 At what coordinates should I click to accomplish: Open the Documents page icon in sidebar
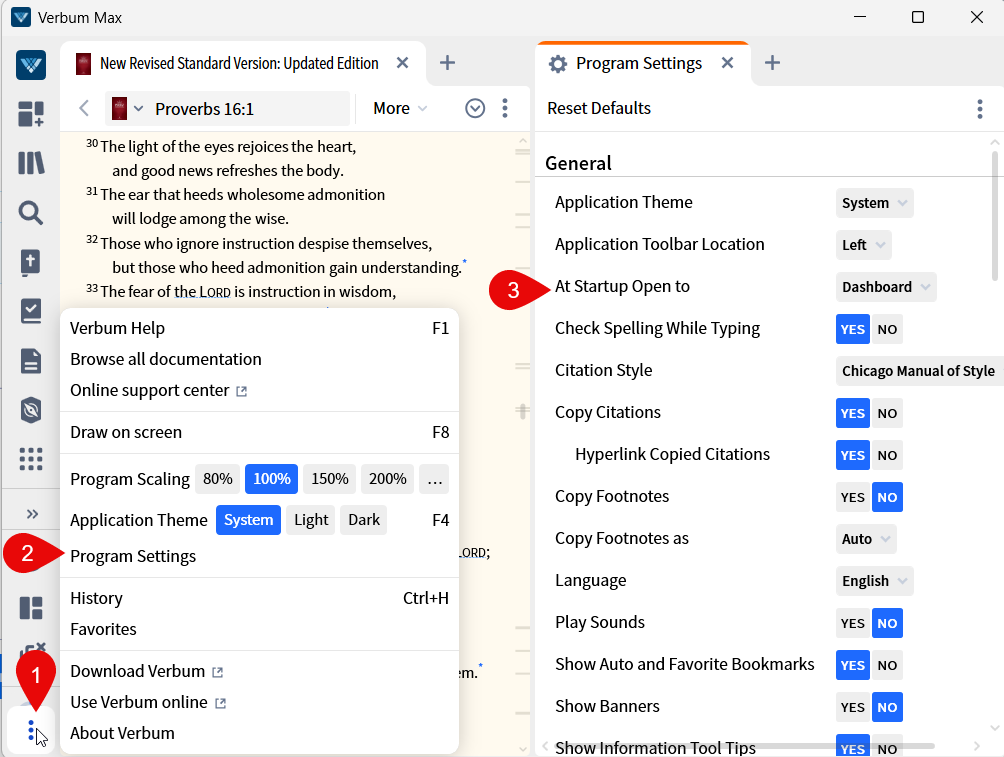tap(31, 361)
